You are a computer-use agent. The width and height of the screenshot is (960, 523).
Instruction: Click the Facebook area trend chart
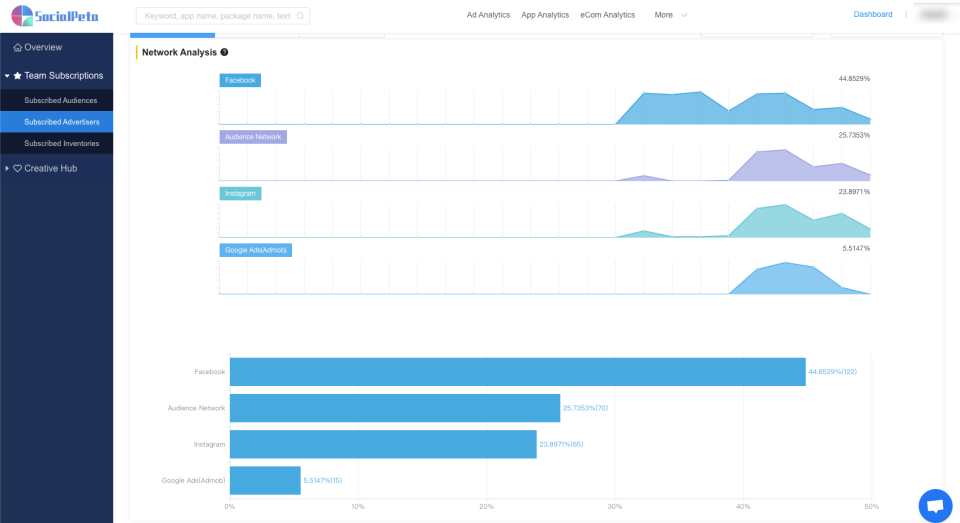tap(545, 108)
